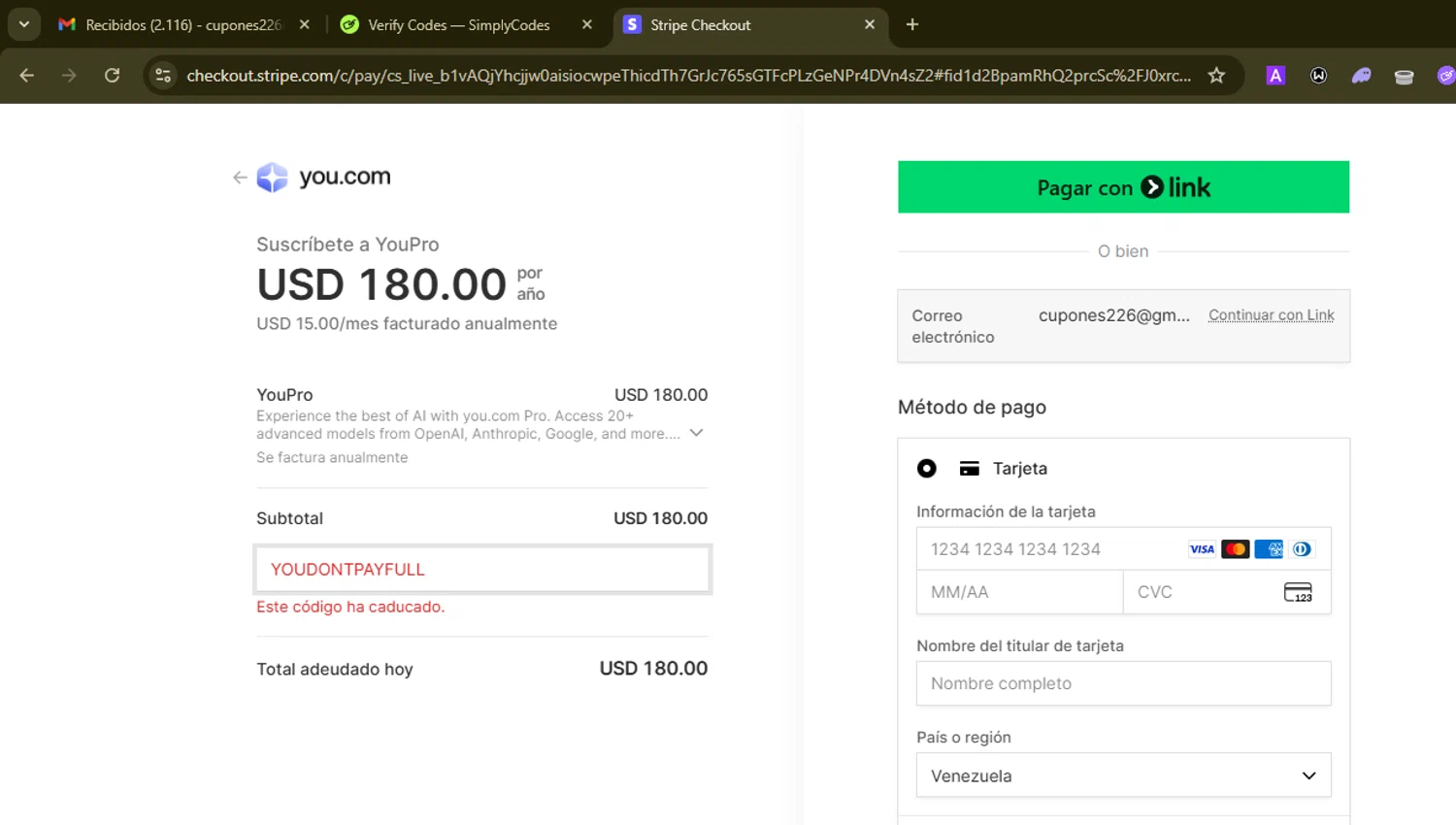The image size is (1456, 825).
Task: Open the circular W extension icon
Action: tap(1318, 76)
